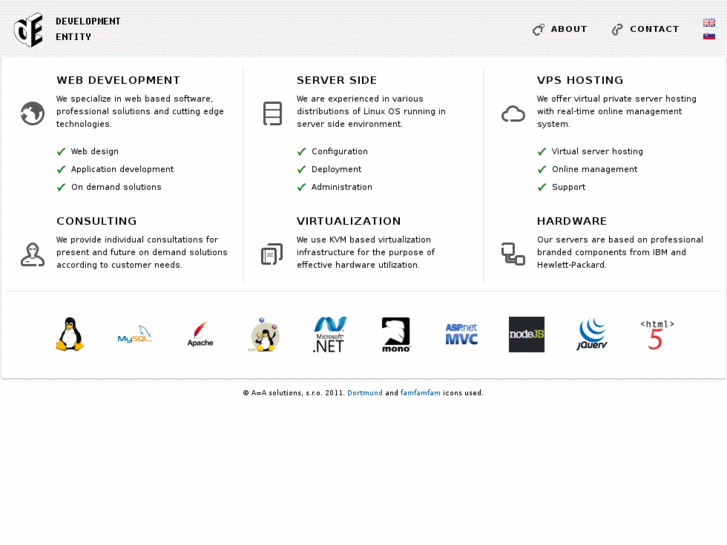Image resolution: width=727 pixels, height=545 pixels.
Task: Click the jQuery logo
Action: 592,334
